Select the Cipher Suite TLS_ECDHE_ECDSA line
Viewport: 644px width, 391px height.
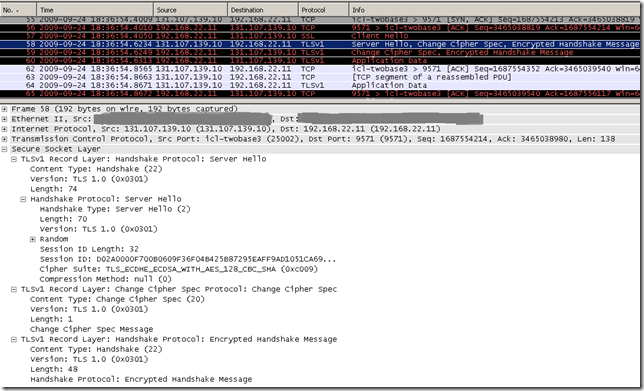179,269
